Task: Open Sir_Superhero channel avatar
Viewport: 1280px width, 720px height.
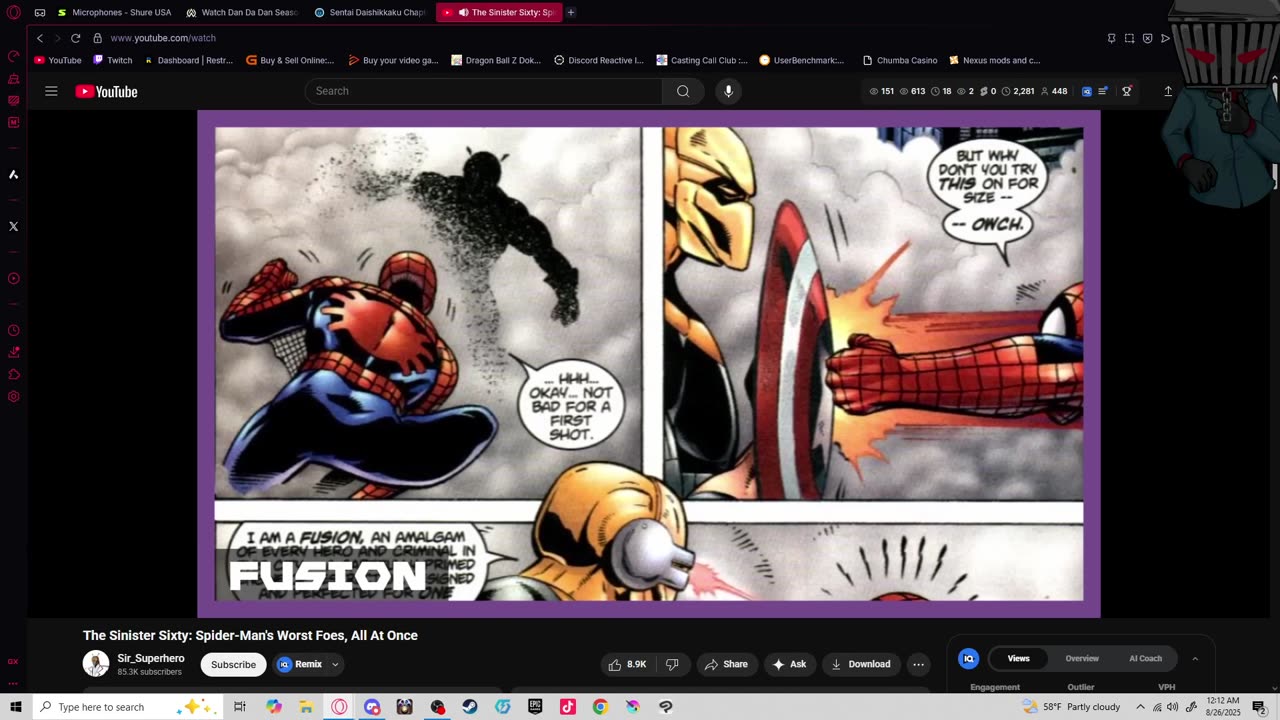Action: (x=96, y=664)
